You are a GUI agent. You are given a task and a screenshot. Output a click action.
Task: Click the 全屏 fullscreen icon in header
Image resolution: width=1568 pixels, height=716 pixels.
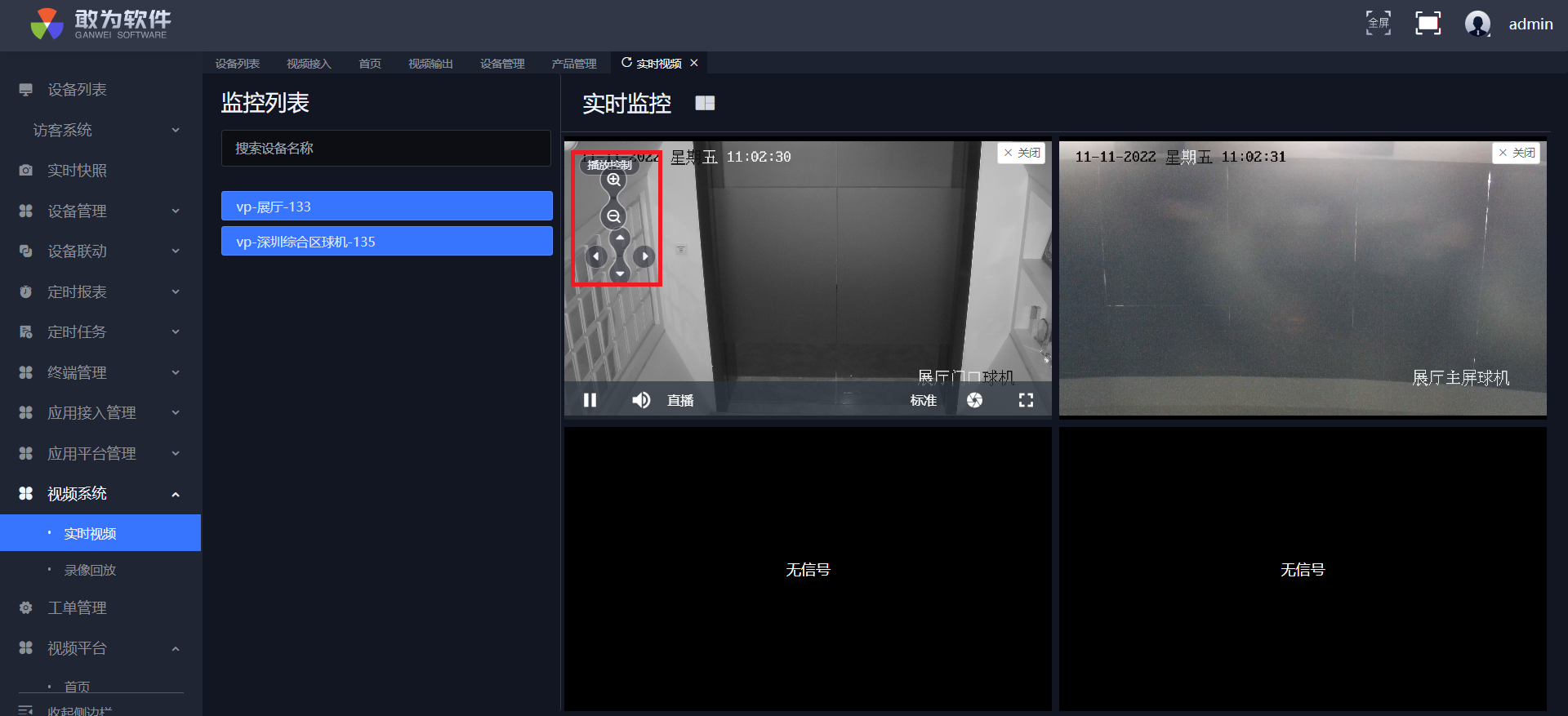1379,23
